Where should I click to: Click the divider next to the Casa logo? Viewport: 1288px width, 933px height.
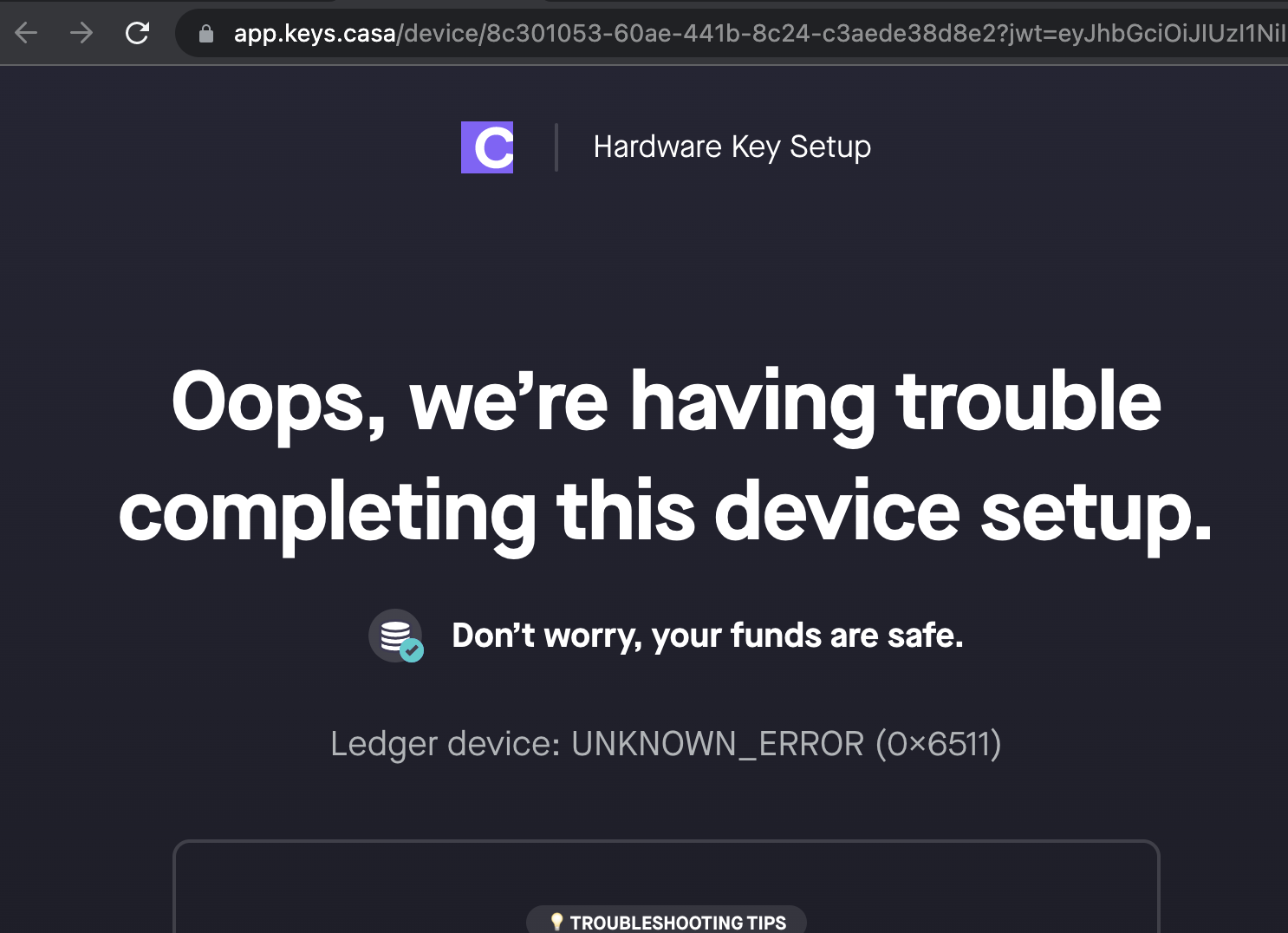(556, 147)
